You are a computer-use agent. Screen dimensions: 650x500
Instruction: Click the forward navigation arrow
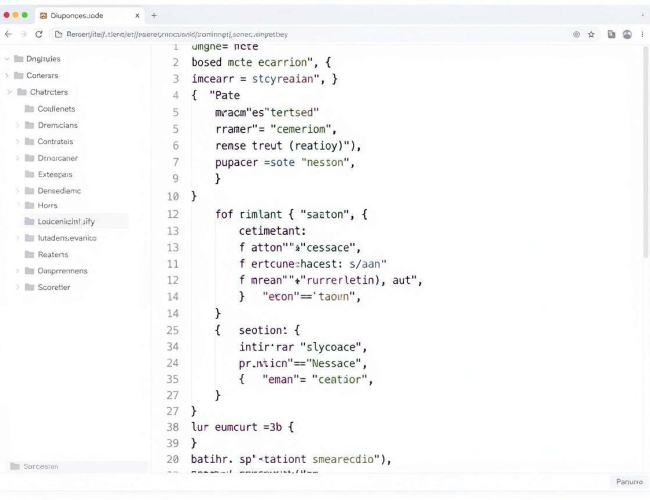click(x=24, y=34)
